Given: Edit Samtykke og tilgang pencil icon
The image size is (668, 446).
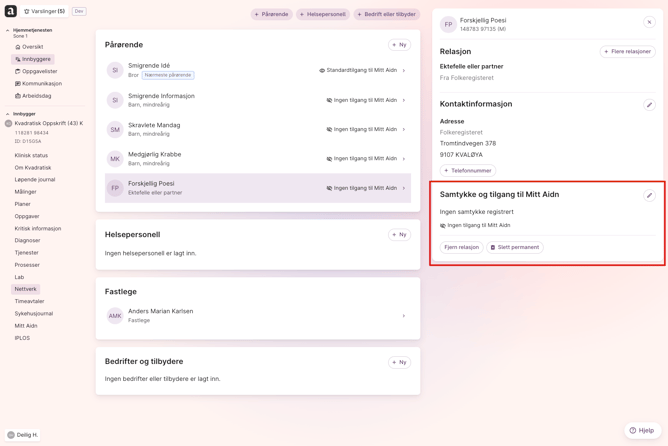Looking at the screenshot, I should (x=649, y=196).
